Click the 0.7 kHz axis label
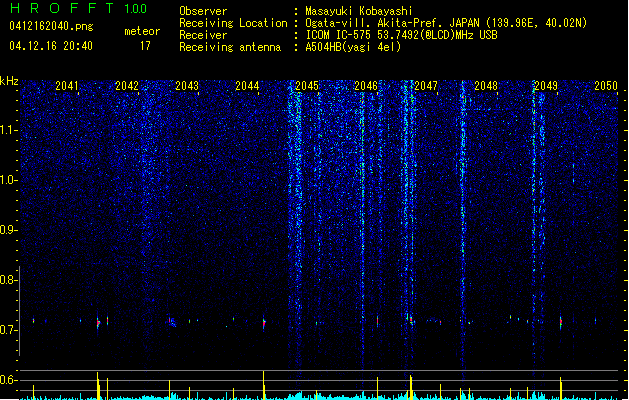The image size is (629, 400). pos(9,330)
